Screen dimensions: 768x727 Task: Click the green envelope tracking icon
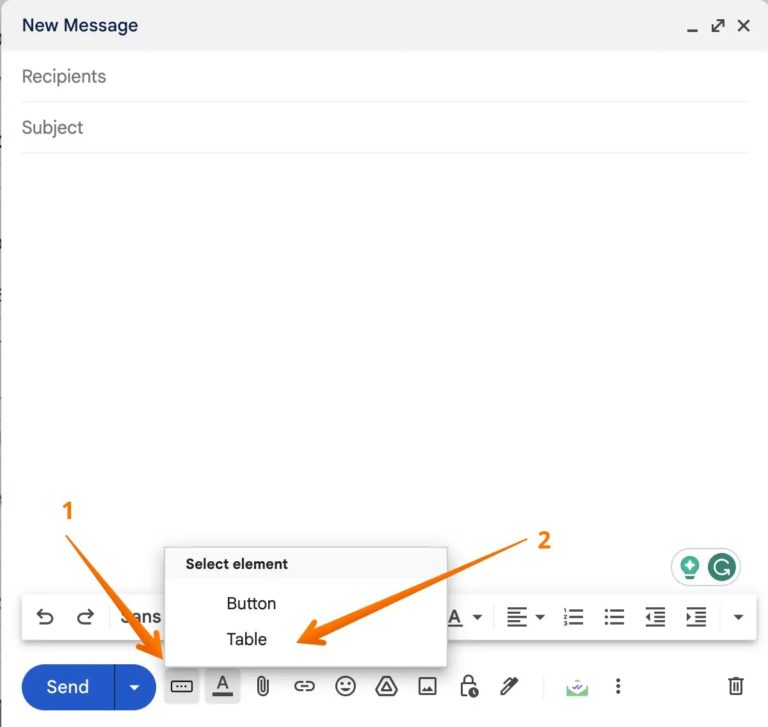pos(577,687)
